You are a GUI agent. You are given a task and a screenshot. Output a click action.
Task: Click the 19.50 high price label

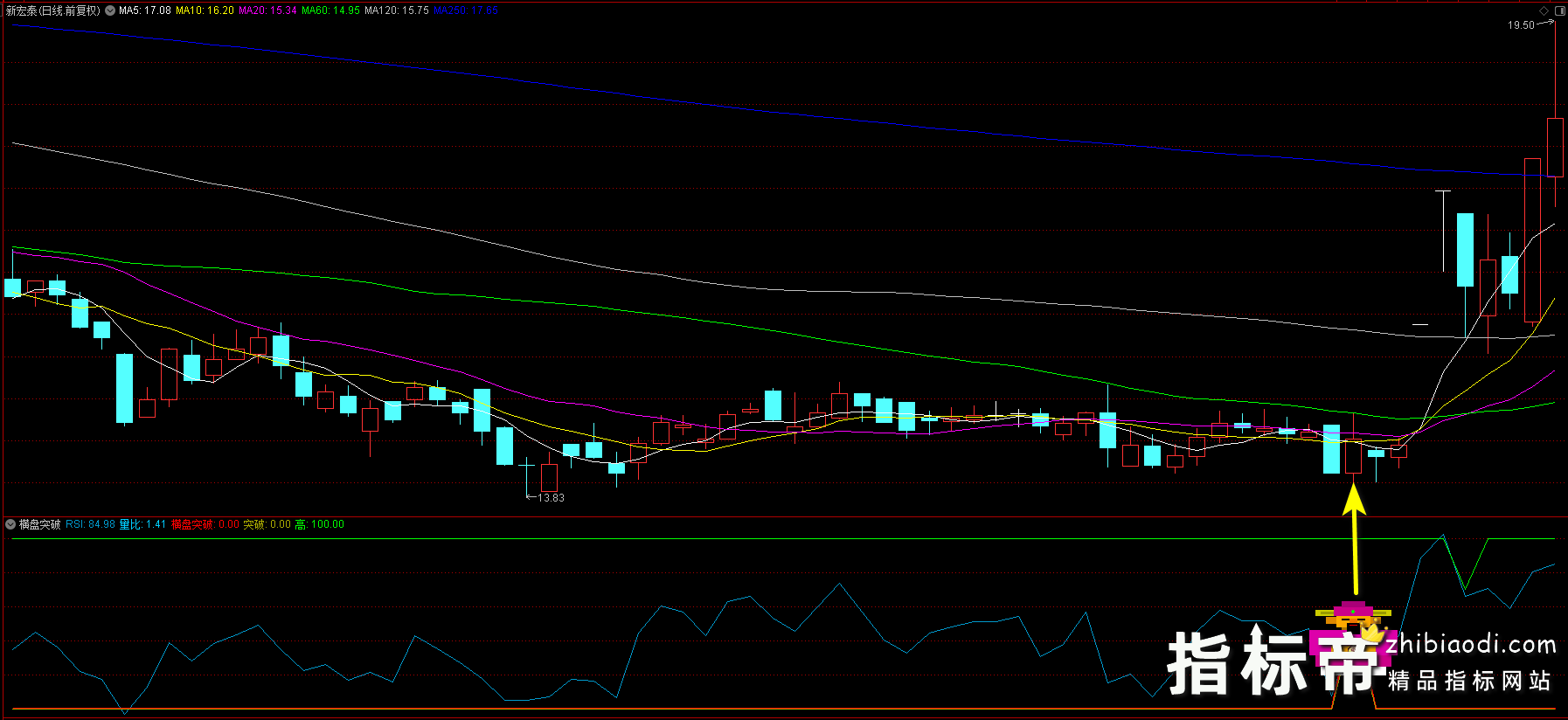(x=1521, y=25)
